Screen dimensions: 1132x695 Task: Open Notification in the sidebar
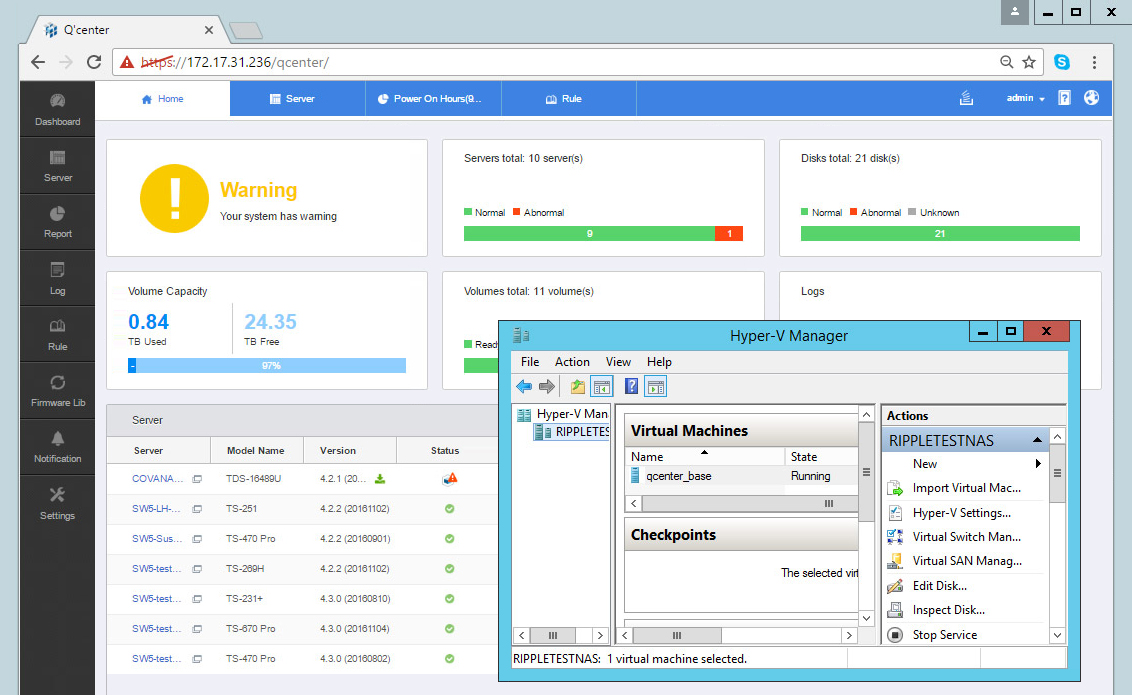[58, 447]
